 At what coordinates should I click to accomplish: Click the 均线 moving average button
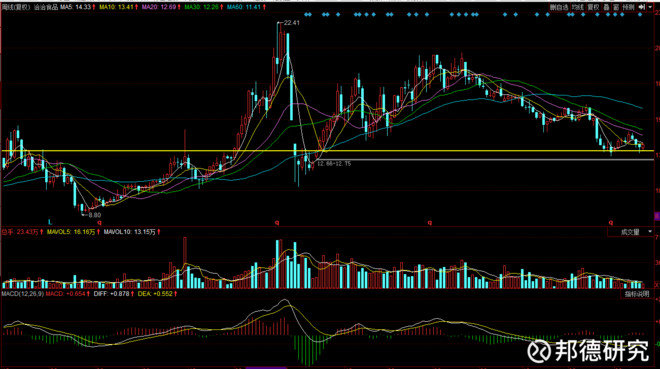[x=577, y=7]
